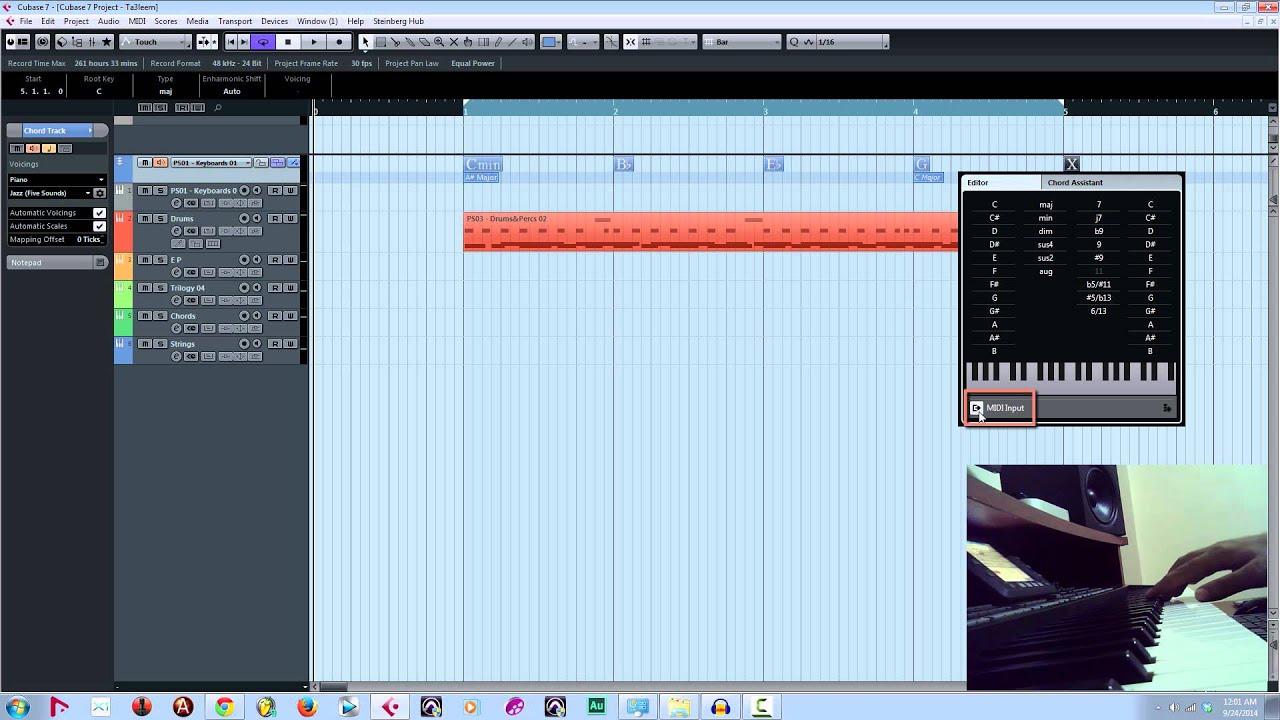Select aug chord type in editor
The image size is (1280, 720).
1045,271
